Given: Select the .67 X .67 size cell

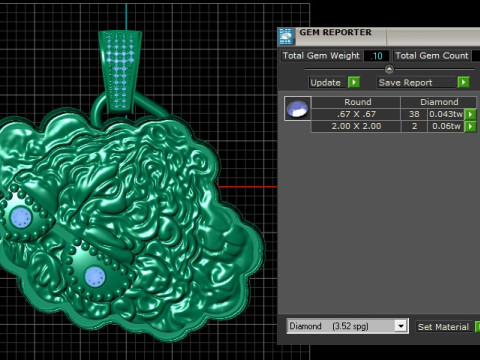Looking at the screenshot, I should pos(356,114).
